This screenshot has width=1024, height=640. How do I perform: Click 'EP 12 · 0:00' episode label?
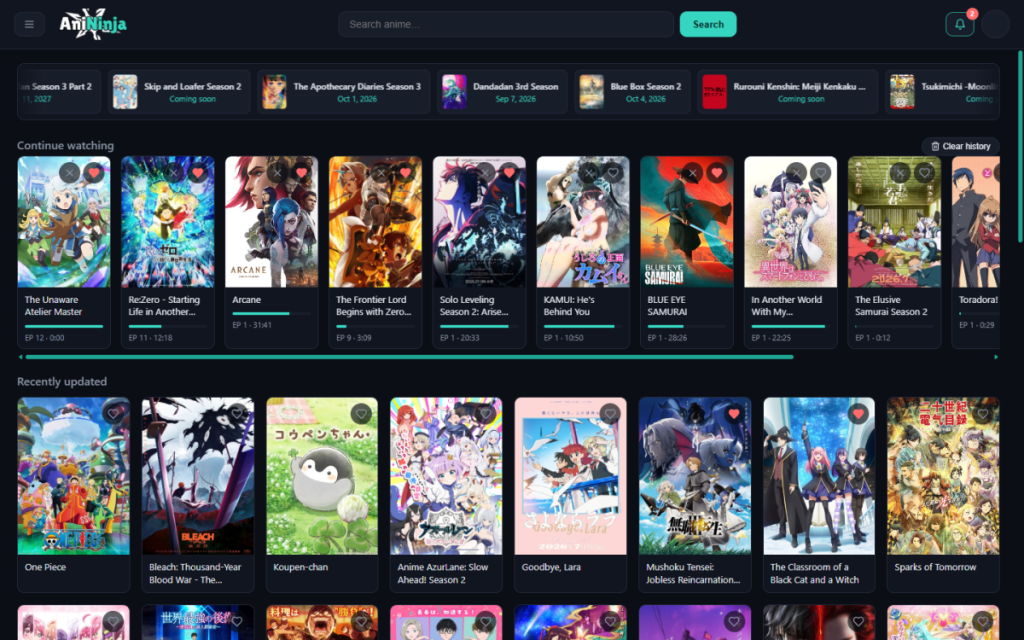(x=44, y=338)
